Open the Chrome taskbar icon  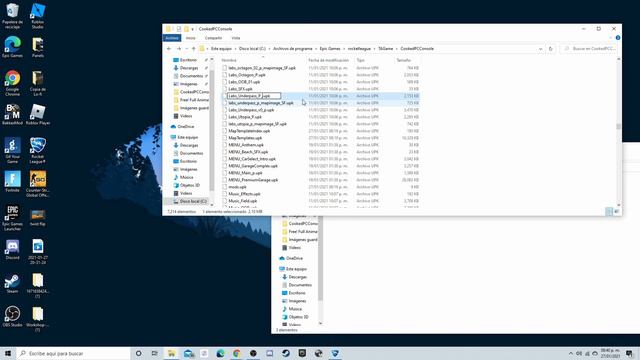[x=237, y=353]
